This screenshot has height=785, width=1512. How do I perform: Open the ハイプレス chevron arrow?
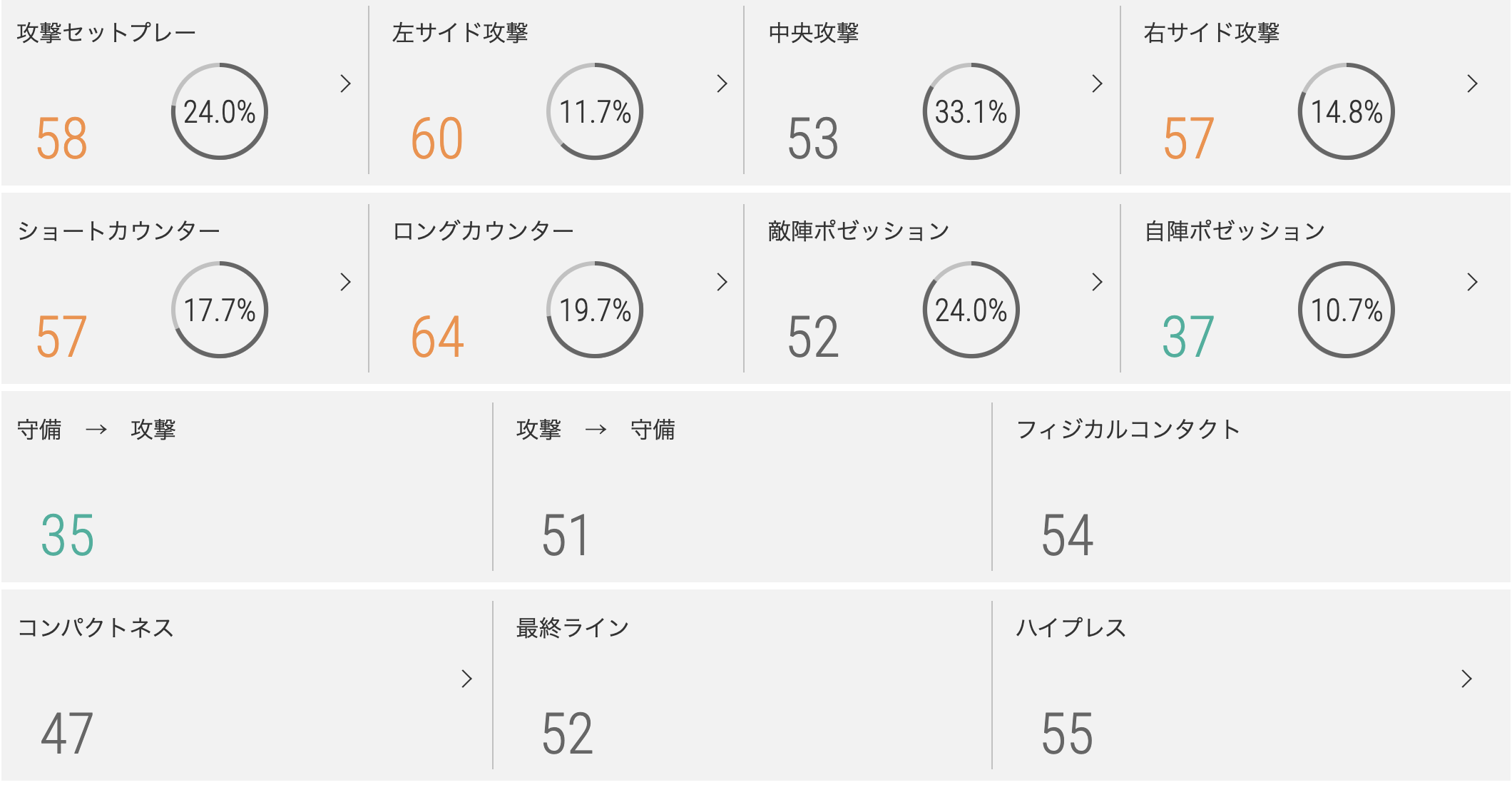tap(1466, 679)
